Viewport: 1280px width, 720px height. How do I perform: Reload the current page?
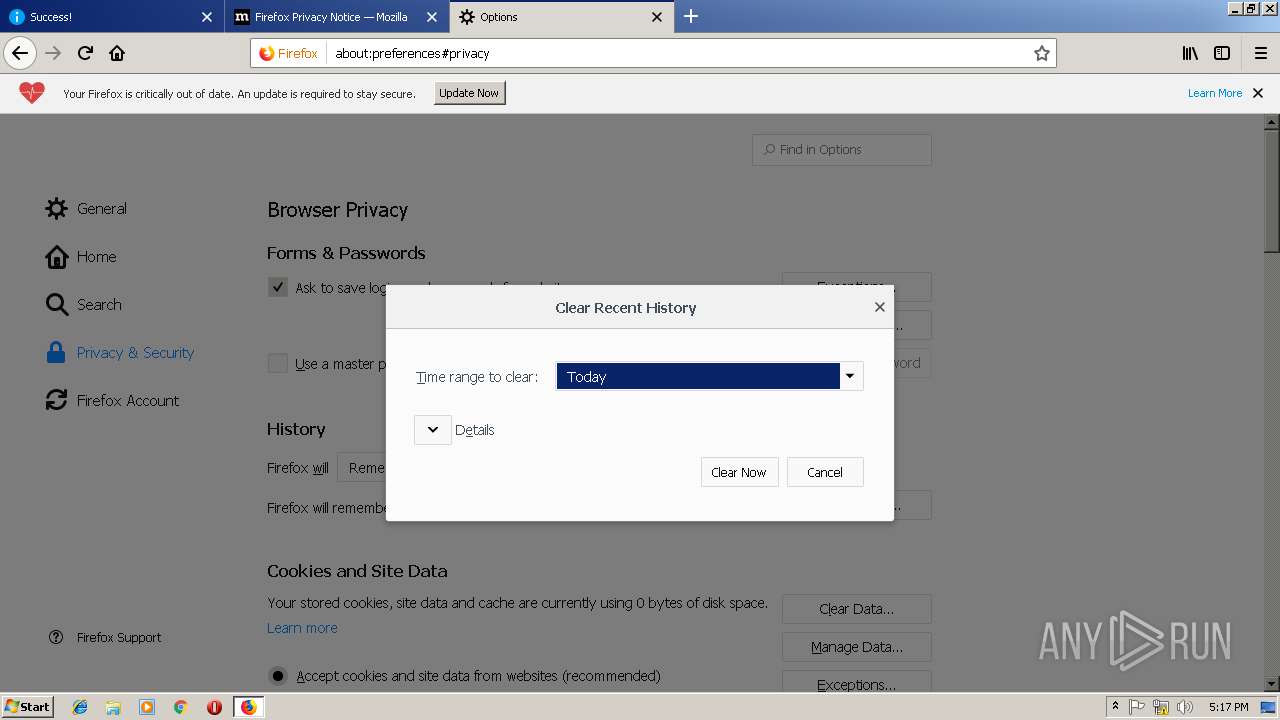pos(85,53)
